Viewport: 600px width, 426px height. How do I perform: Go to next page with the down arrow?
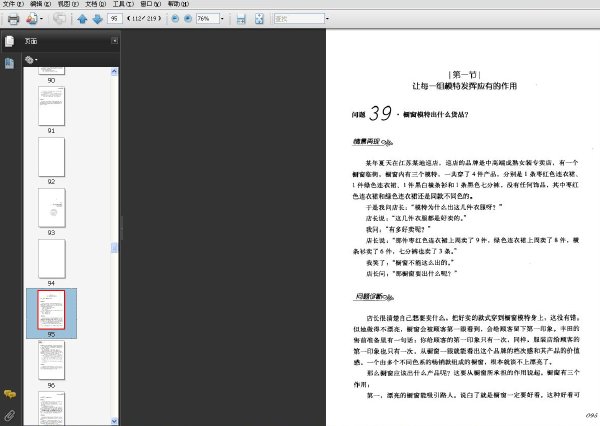[98, 19]
